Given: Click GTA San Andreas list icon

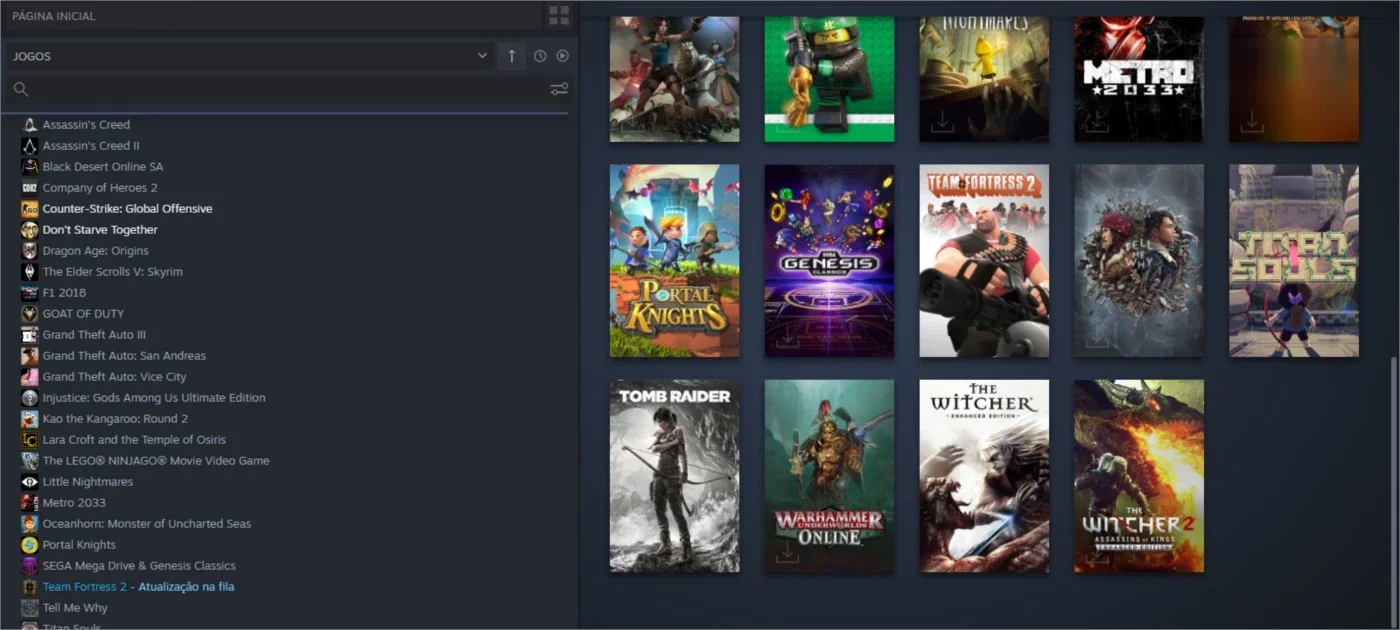Looking at the screenshot, I should pos(30,356).
